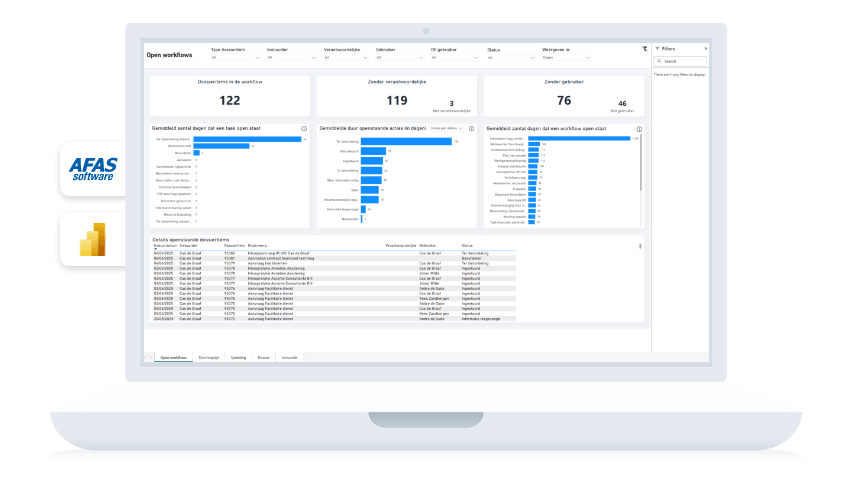Image resolution: width=850 pixels, height=483 pixels.
Task: Click the details table vertical scrollbar
Action: (640, 246)
